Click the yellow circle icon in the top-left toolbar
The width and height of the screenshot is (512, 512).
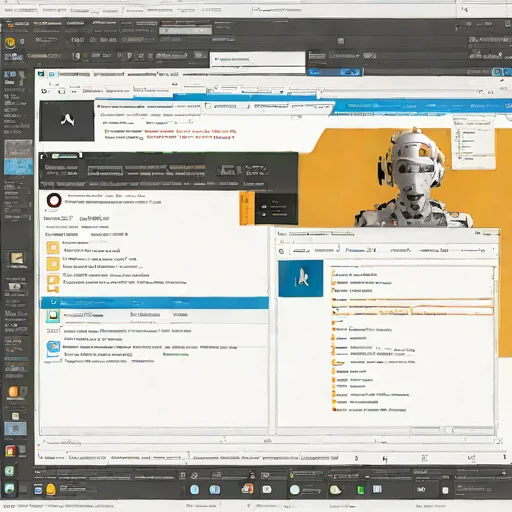point(10,43)
